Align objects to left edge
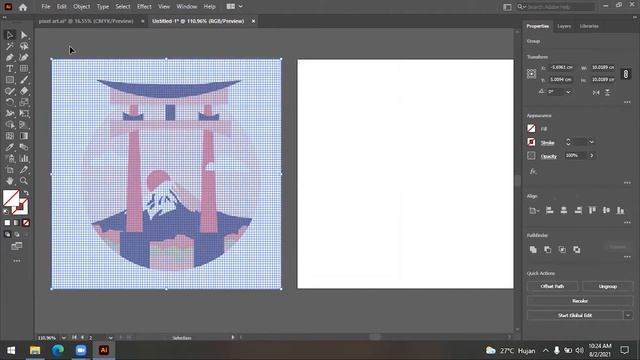 click(x=549, y=210)
